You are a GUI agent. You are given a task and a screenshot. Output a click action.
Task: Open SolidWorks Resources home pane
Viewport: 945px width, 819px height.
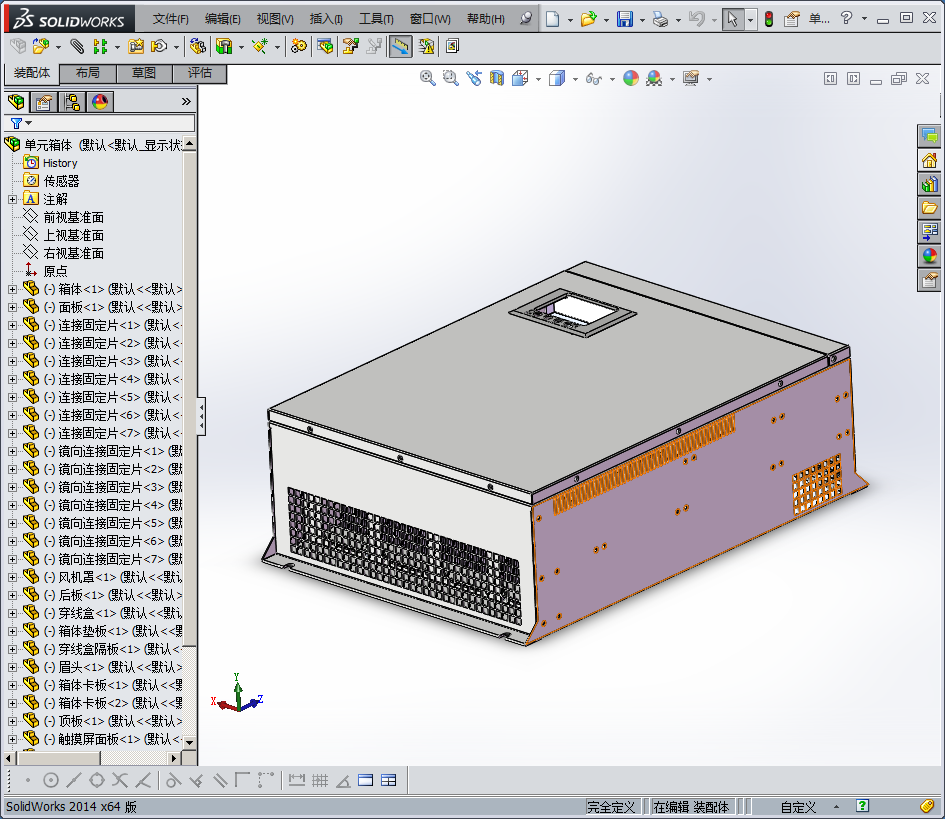point(929,160)
